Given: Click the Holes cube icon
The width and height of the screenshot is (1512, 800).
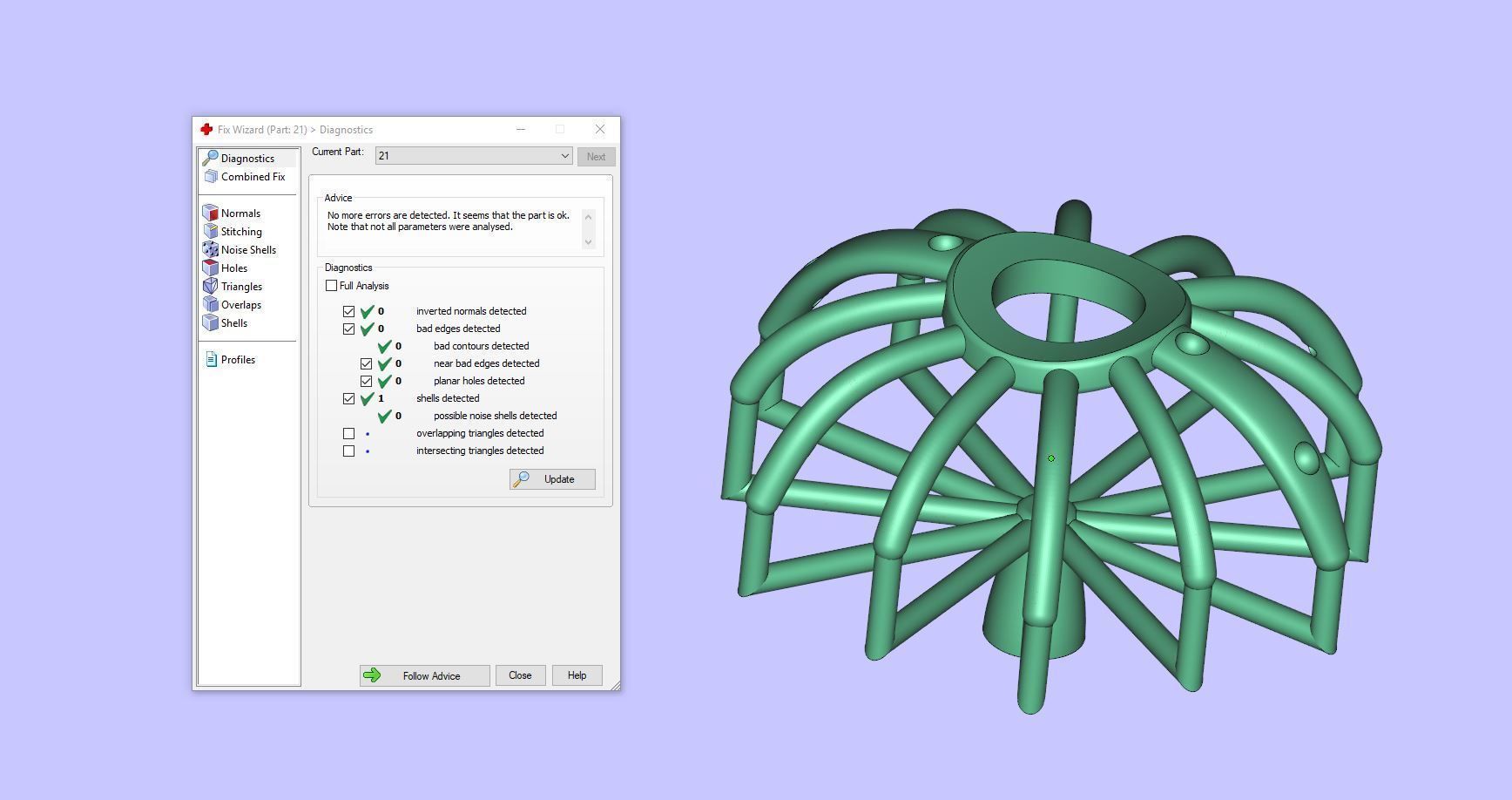Looking at the screenshot, I should [x=210, y=268].
